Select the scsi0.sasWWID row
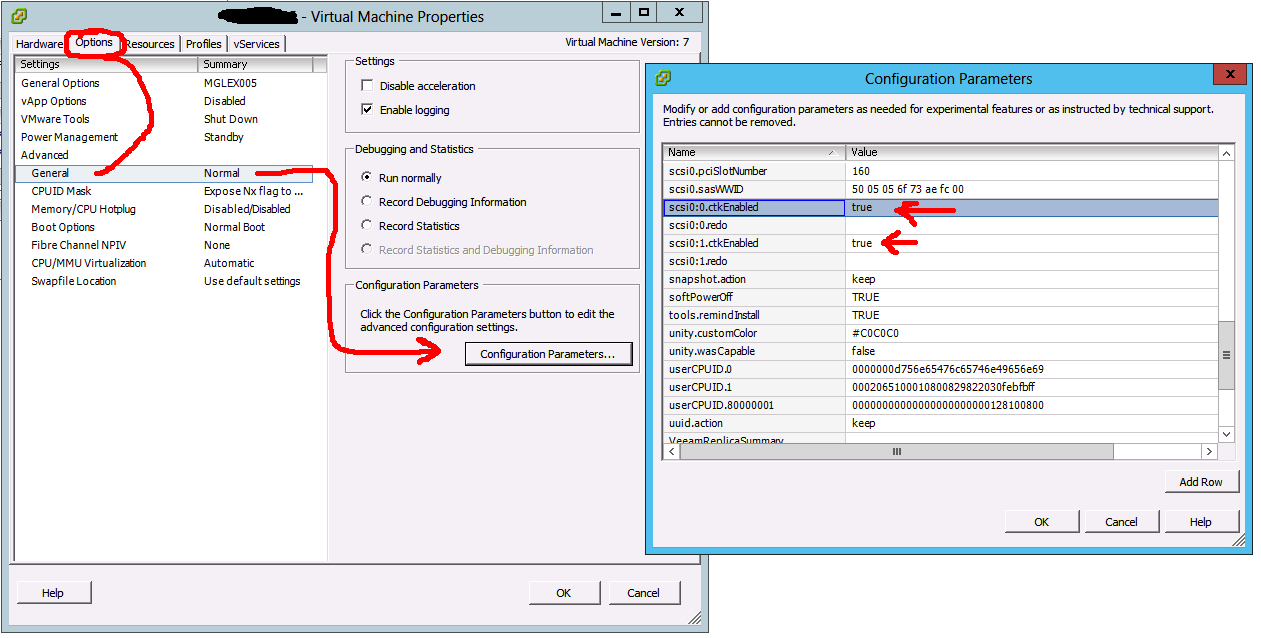Image resolution: width=1261 pixels, height=638 pixels. pos(941,189)
